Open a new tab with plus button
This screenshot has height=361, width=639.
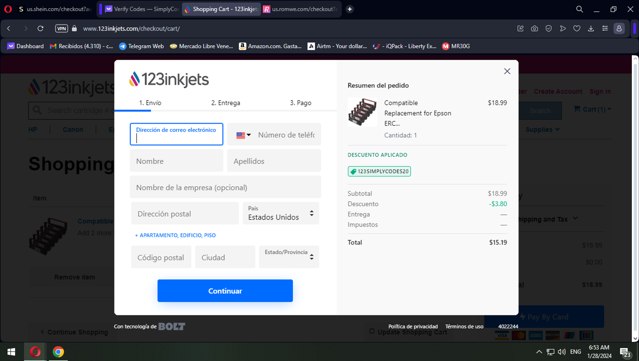point(349,9)
